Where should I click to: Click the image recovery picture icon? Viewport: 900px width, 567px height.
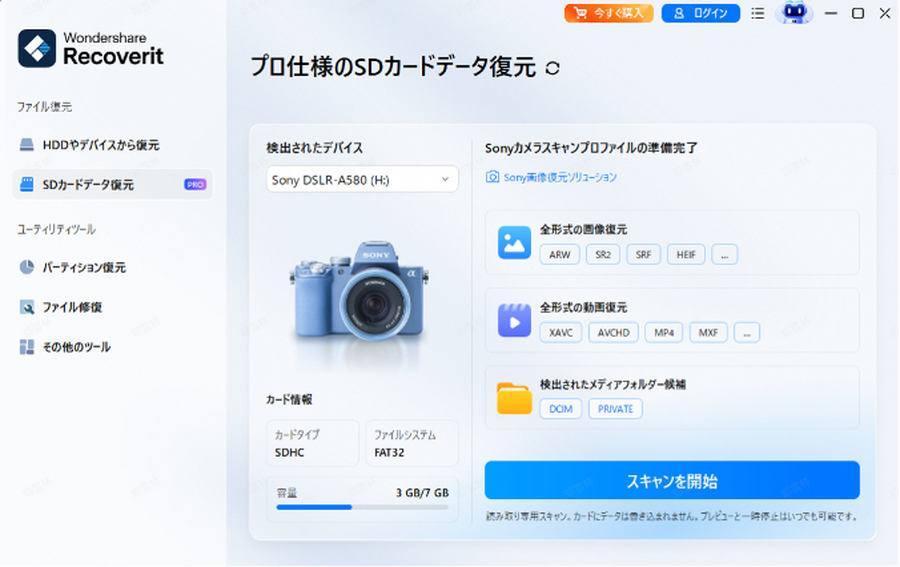point(514,242)
